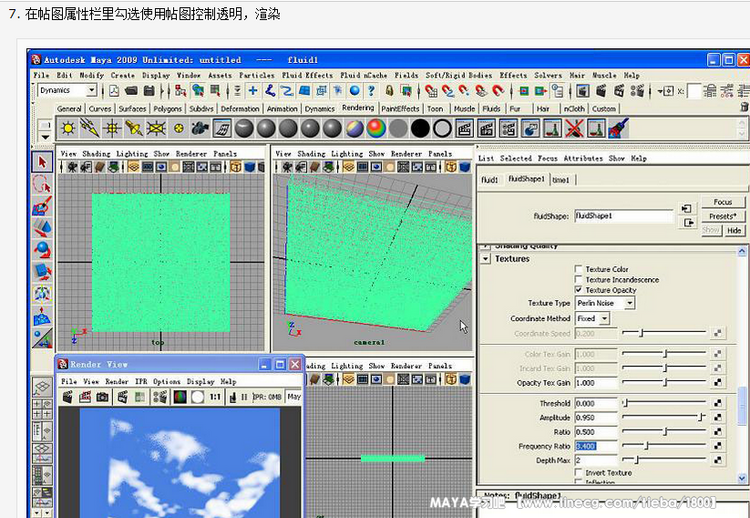The width and height of the screenshot is (750, 518).
Task: Save scene using floppy disk icon
Action: 149,90
